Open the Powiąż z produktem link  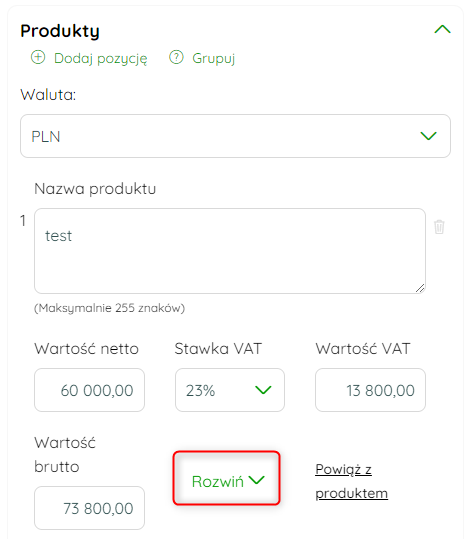pyautogui.click(x=351, y=481)
